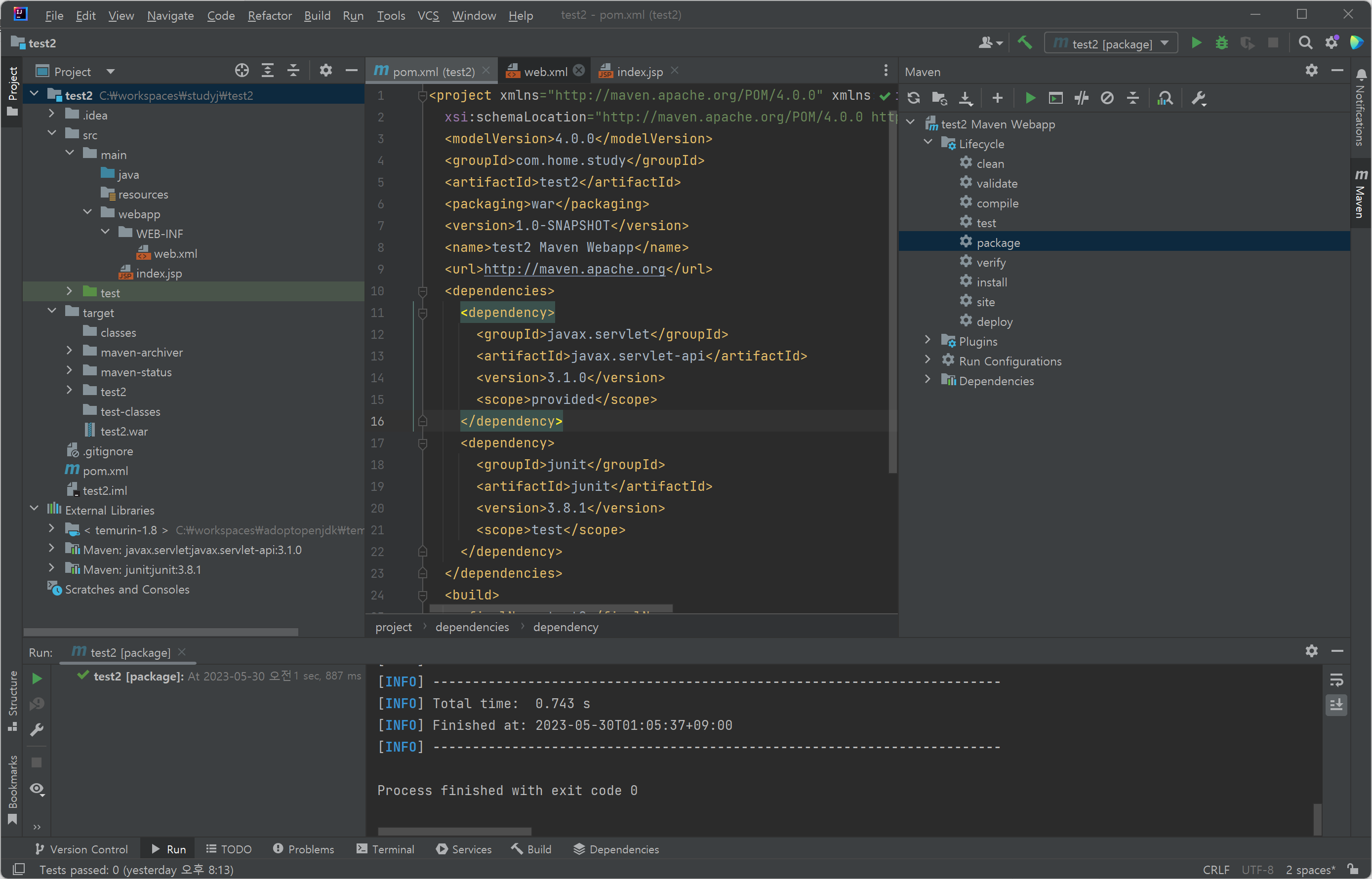This screenshot has height=879, width=1372.
Task: Open the Refactor menu
Action: click(269, 15)
